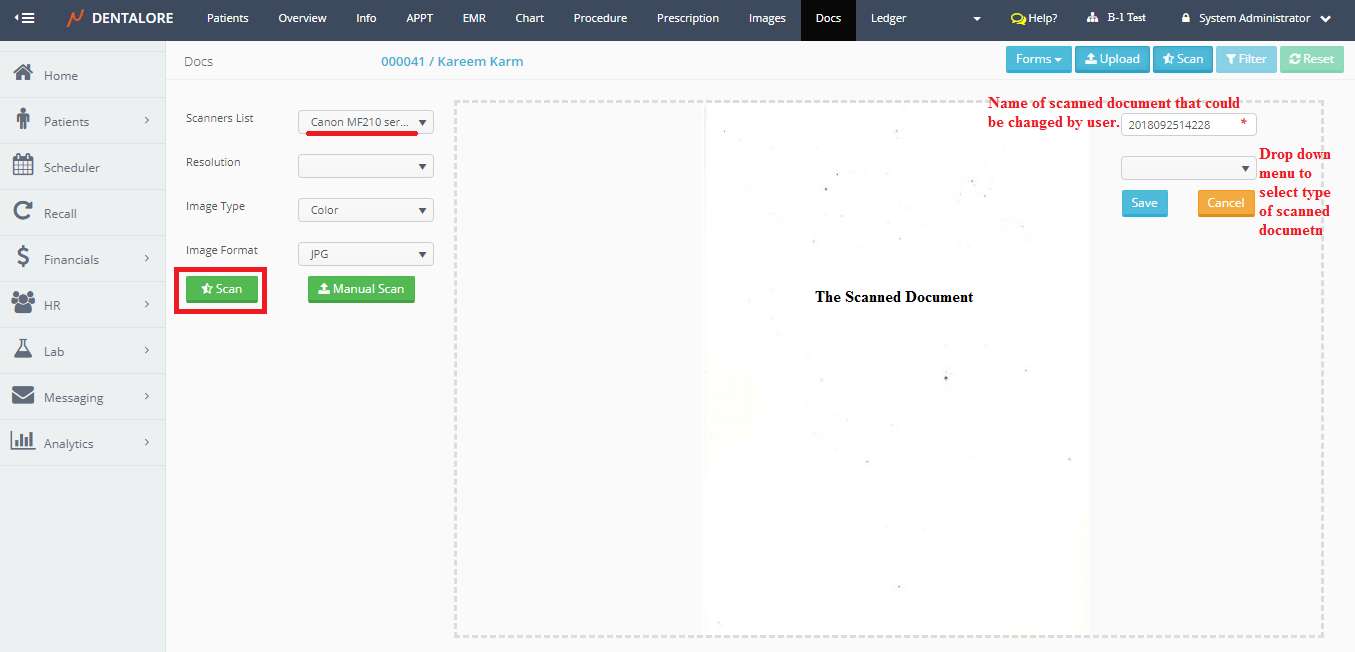
Task: Click the blue Save button
Action: pos(1144,203)
